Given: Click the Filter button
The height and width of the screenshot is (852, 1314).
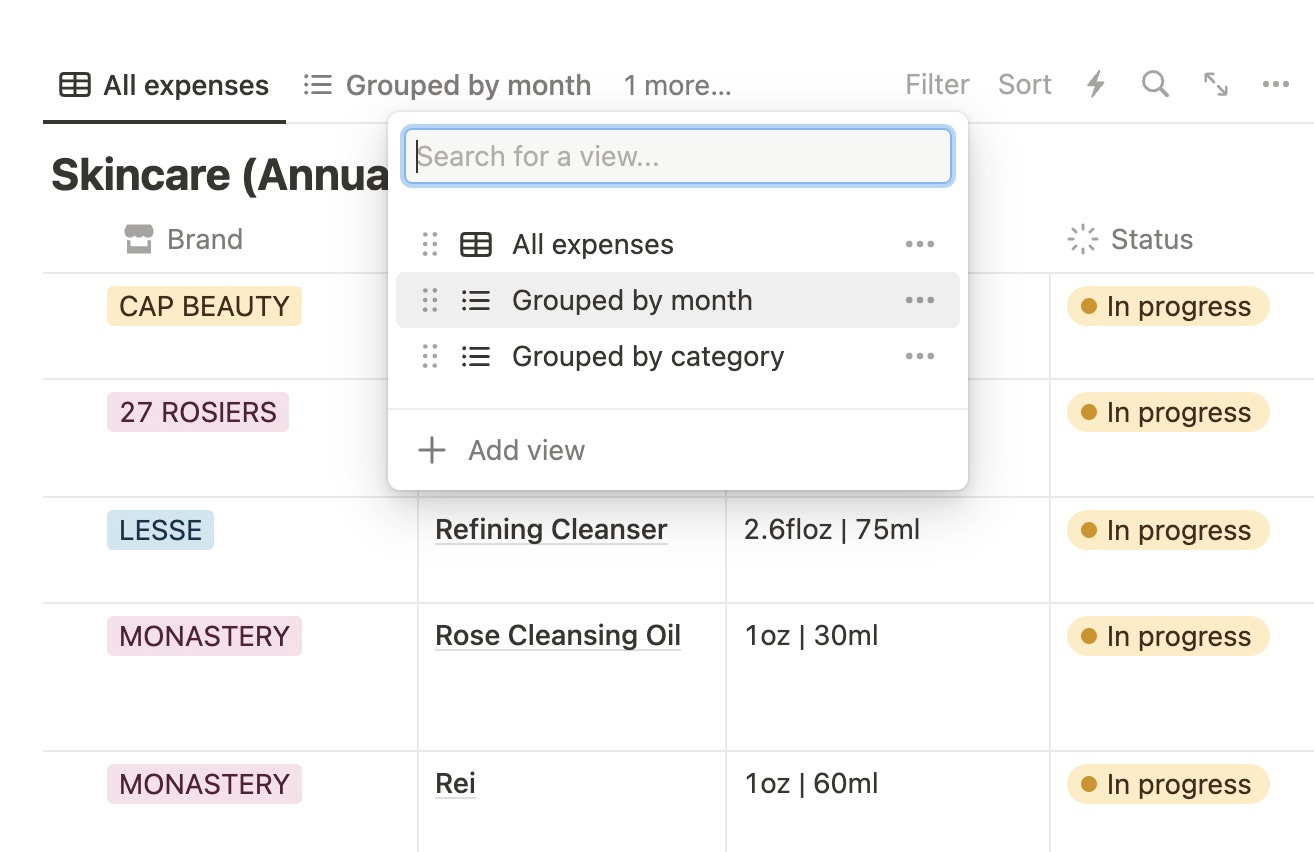Looking at the screenshot, I should coord(937,85).
